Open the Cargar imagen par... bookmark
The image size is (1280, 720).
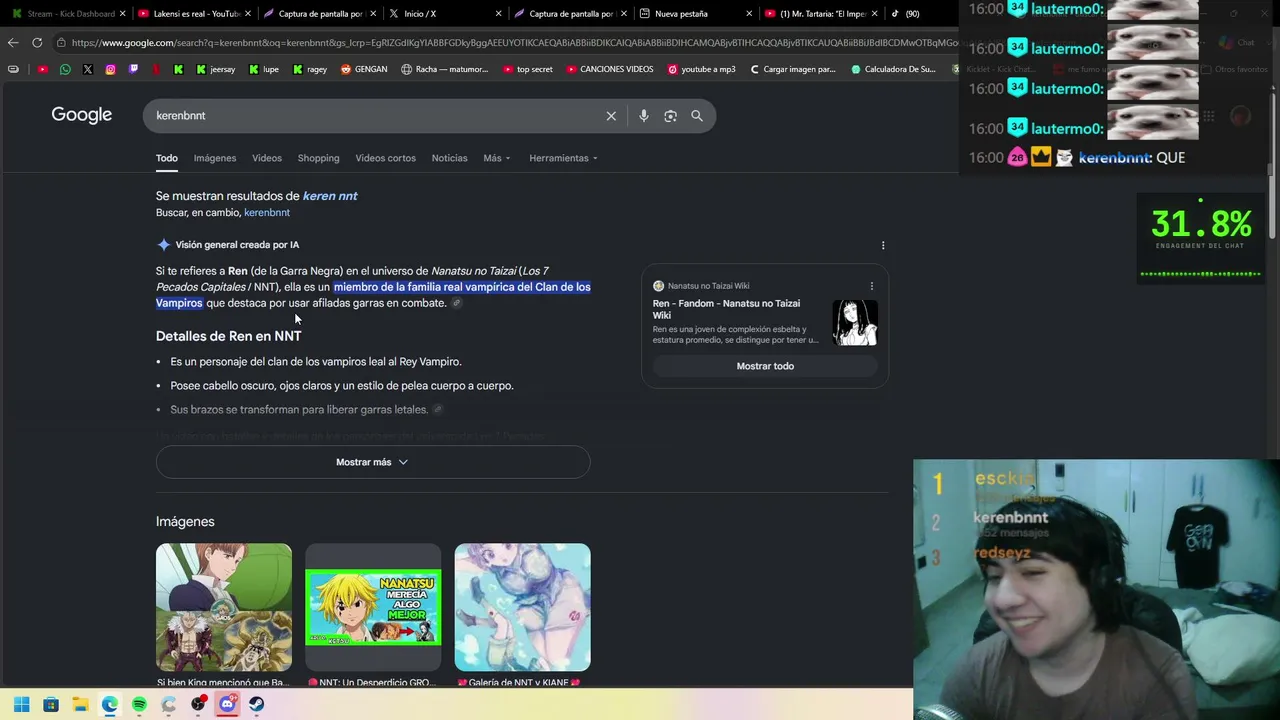tap(791, 69)
